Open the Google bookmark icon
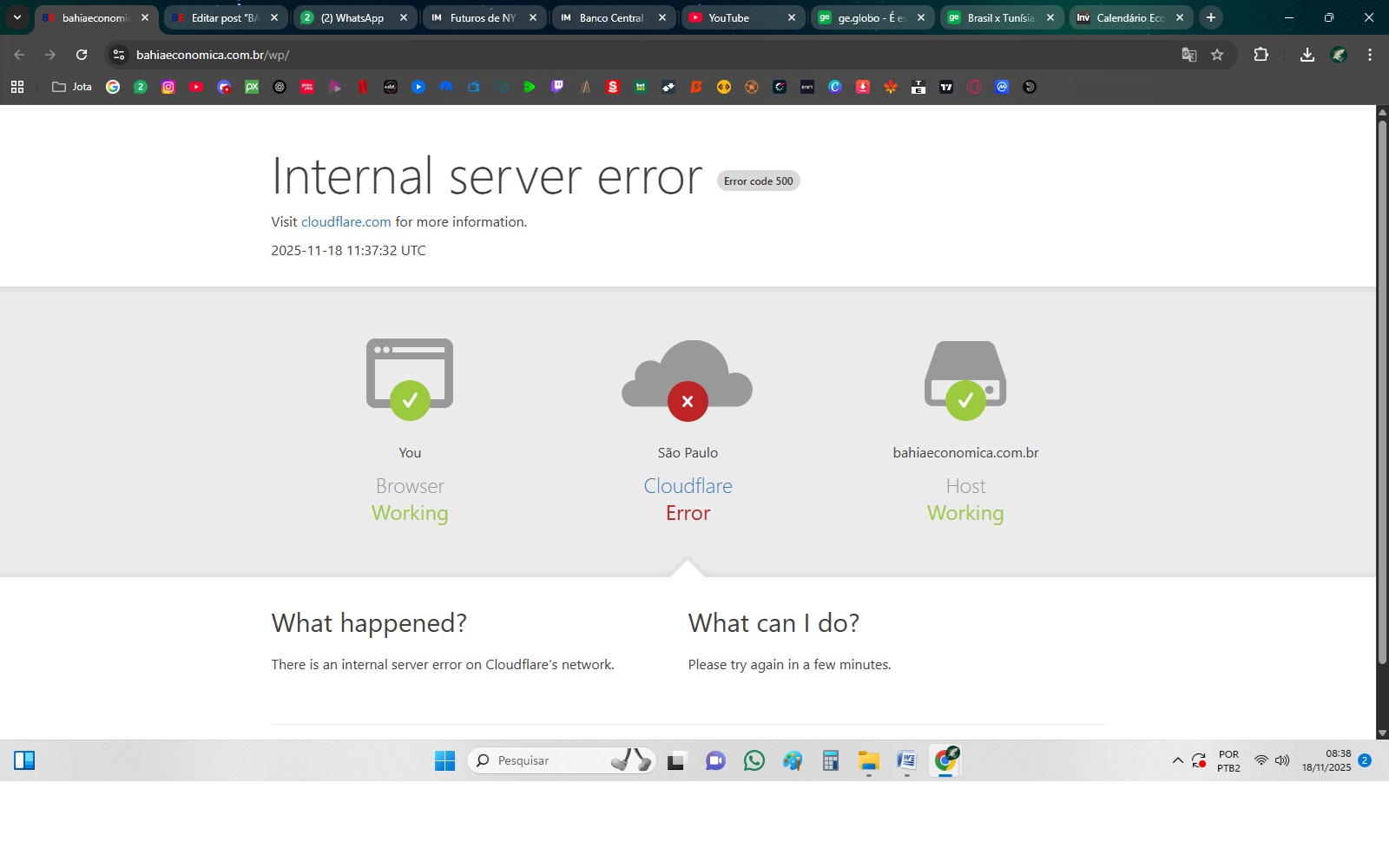Image resolution: width=1389 pixels, height=868 pixels. click(x=113, y=87)
